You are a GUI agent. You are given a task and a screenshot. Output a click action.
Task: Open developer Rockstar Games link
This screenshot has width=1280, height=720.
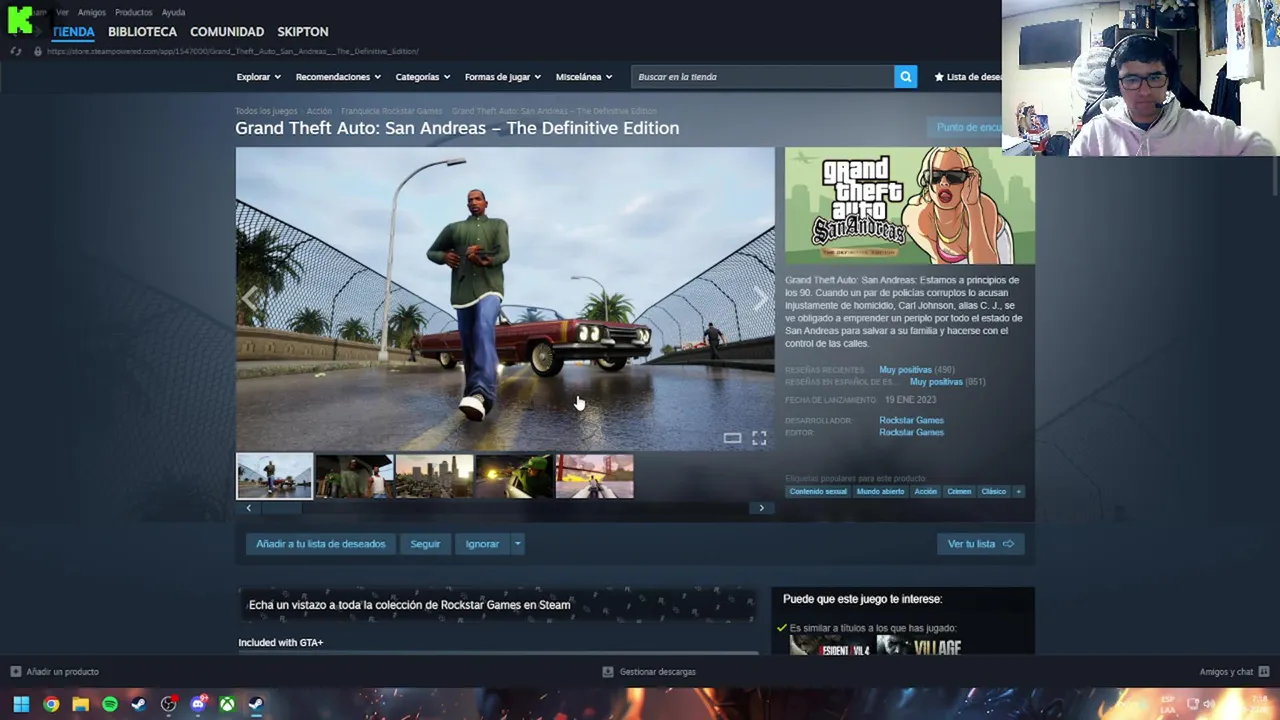point(911,421)
